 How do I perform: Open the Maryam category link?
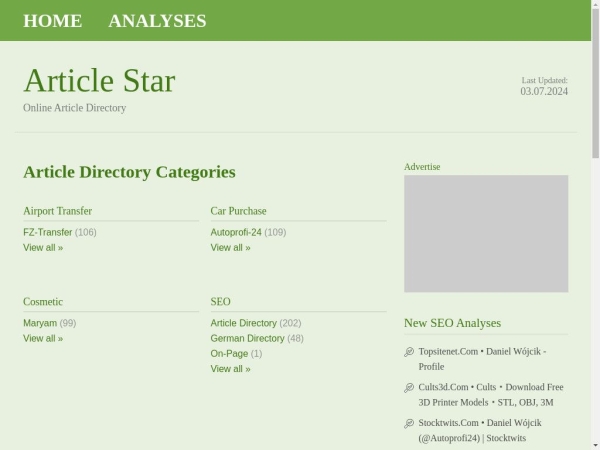pos(40,323)
